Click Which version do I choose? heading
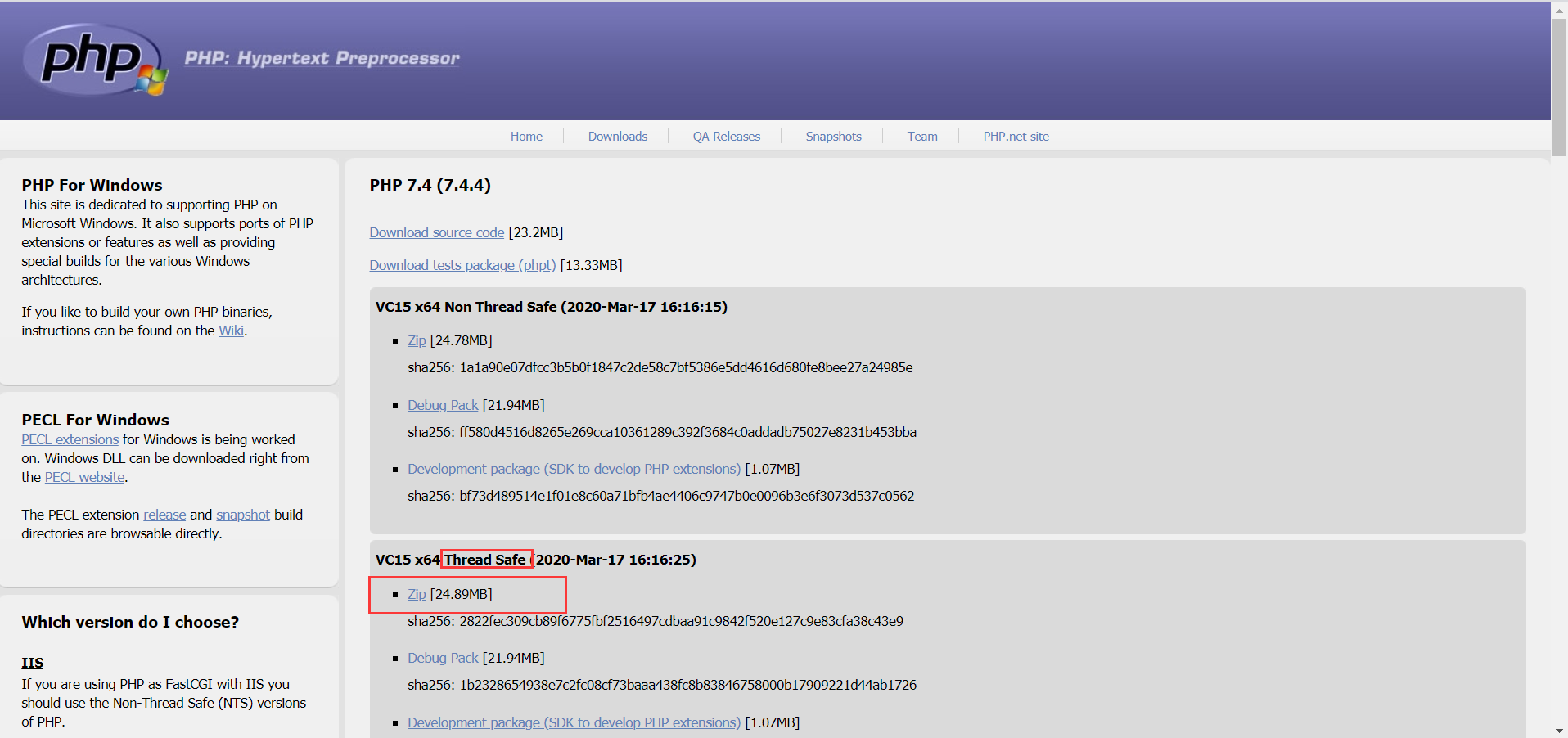 (x=131, y=622)
